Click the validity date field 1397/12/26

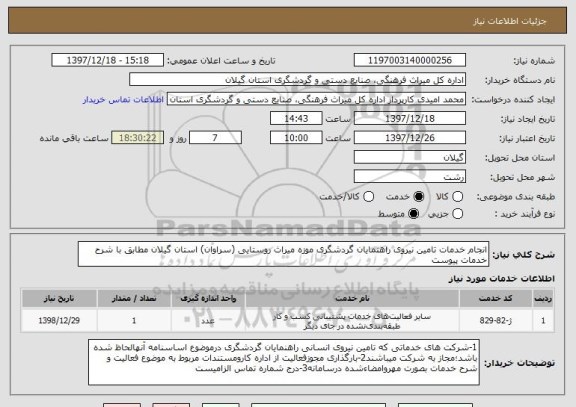tap(410, 138)
